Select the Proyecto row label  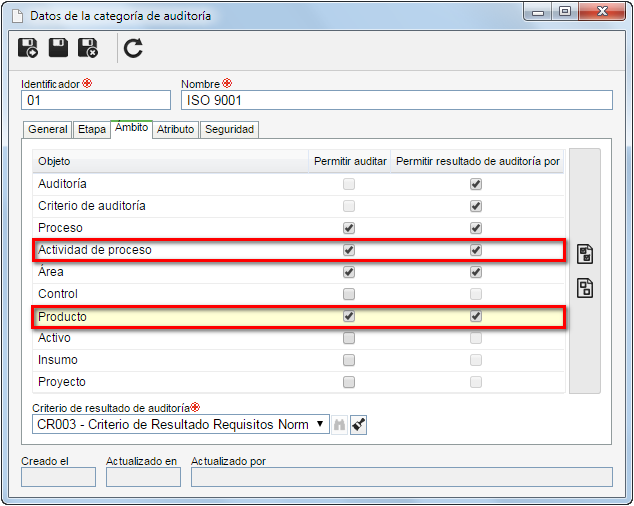[62, 382]
